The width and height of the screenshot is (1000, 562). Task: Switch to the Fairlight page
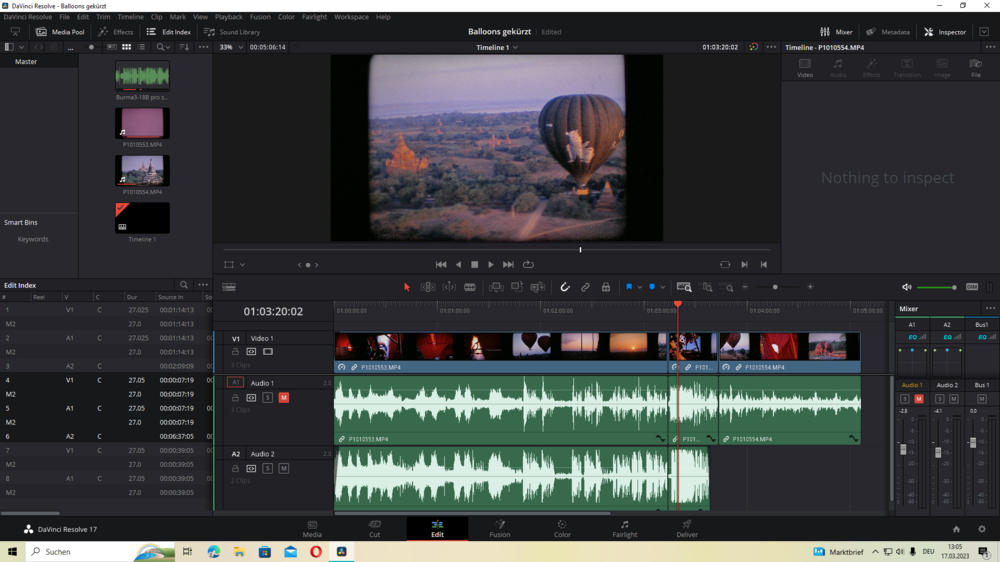(x=624, y=528)
